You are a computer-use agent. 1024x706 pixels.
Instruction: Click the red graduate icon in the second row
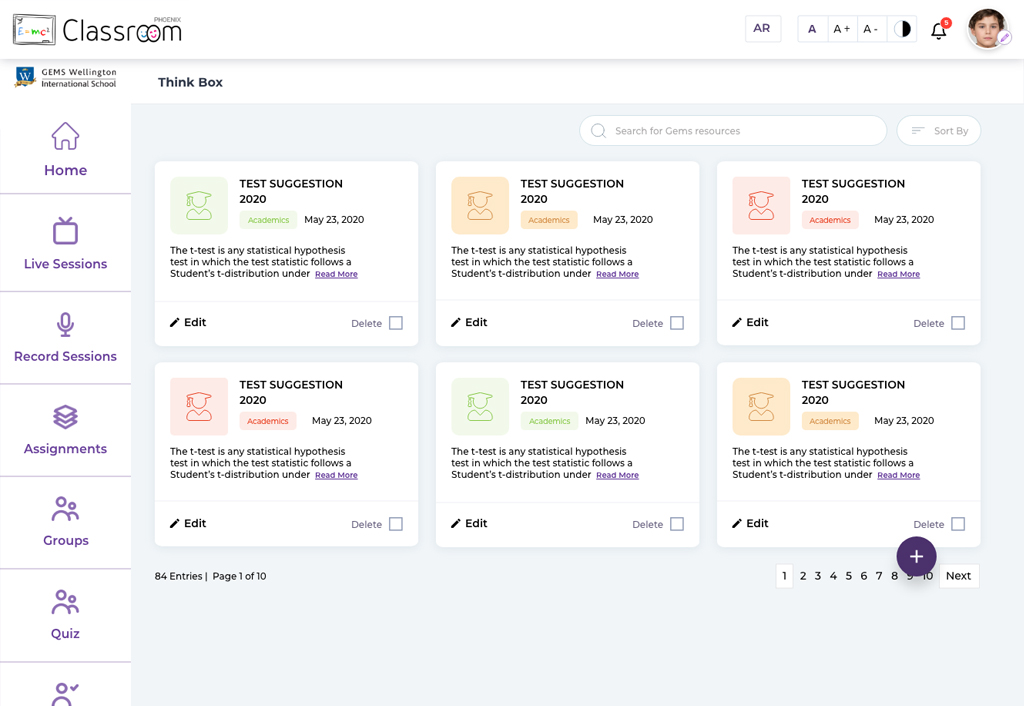(x=199, y=406)
